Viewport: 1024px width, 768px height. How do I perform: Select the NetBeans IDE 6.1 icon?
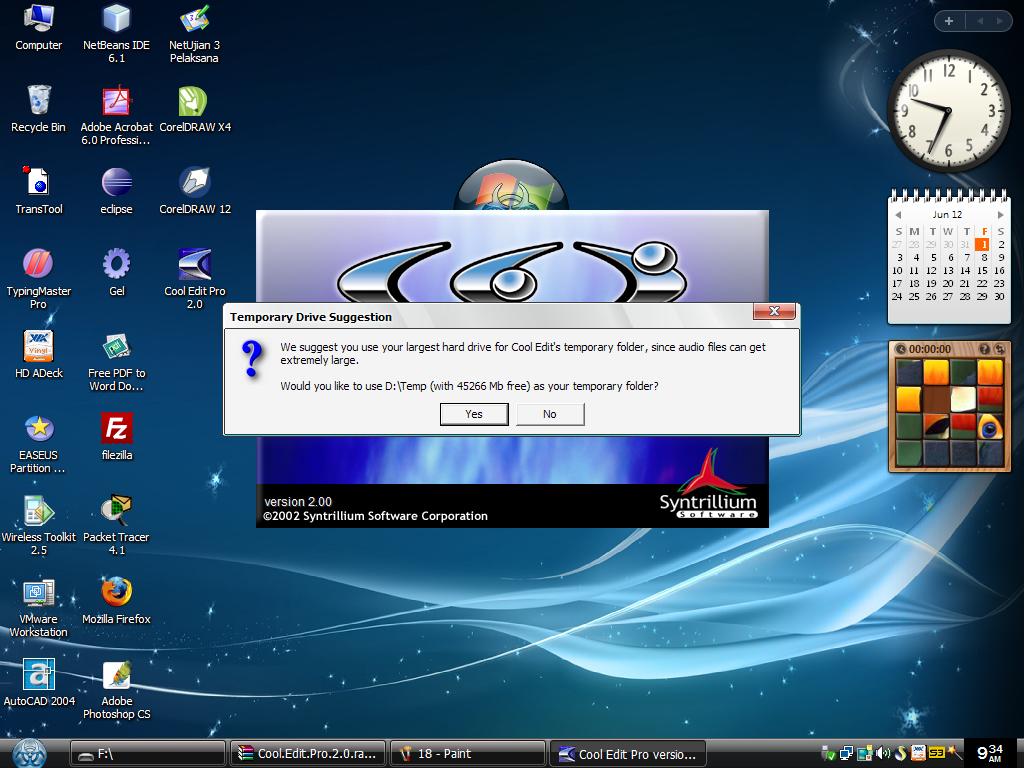tap(116, 33)
